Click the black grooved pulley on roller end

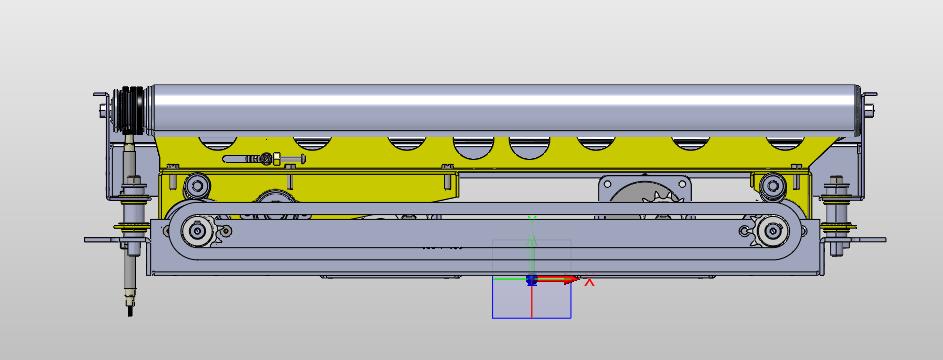(x=131, y=110)
